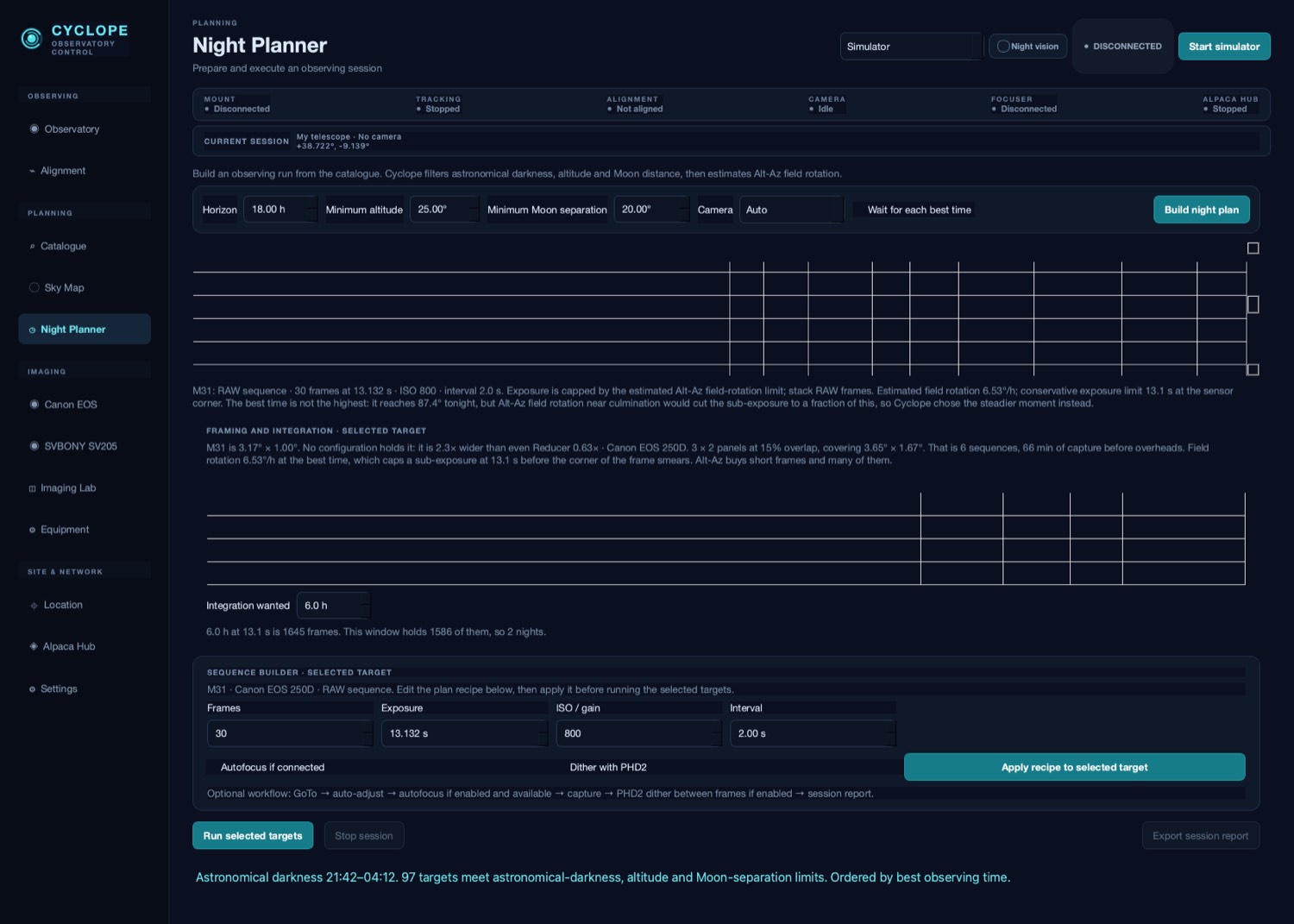Switch to the Sky Map page
1294x924 pixels.
point(85,288)
